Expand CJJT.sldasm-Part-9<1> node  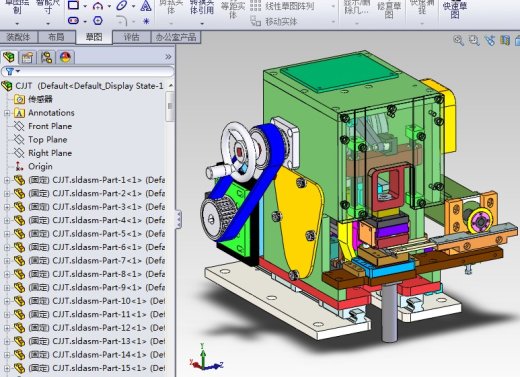[7, 288]
